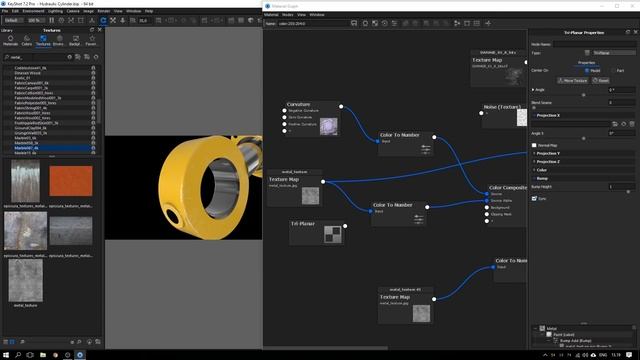Switch to the Textures library tab

tap(43, 40)
